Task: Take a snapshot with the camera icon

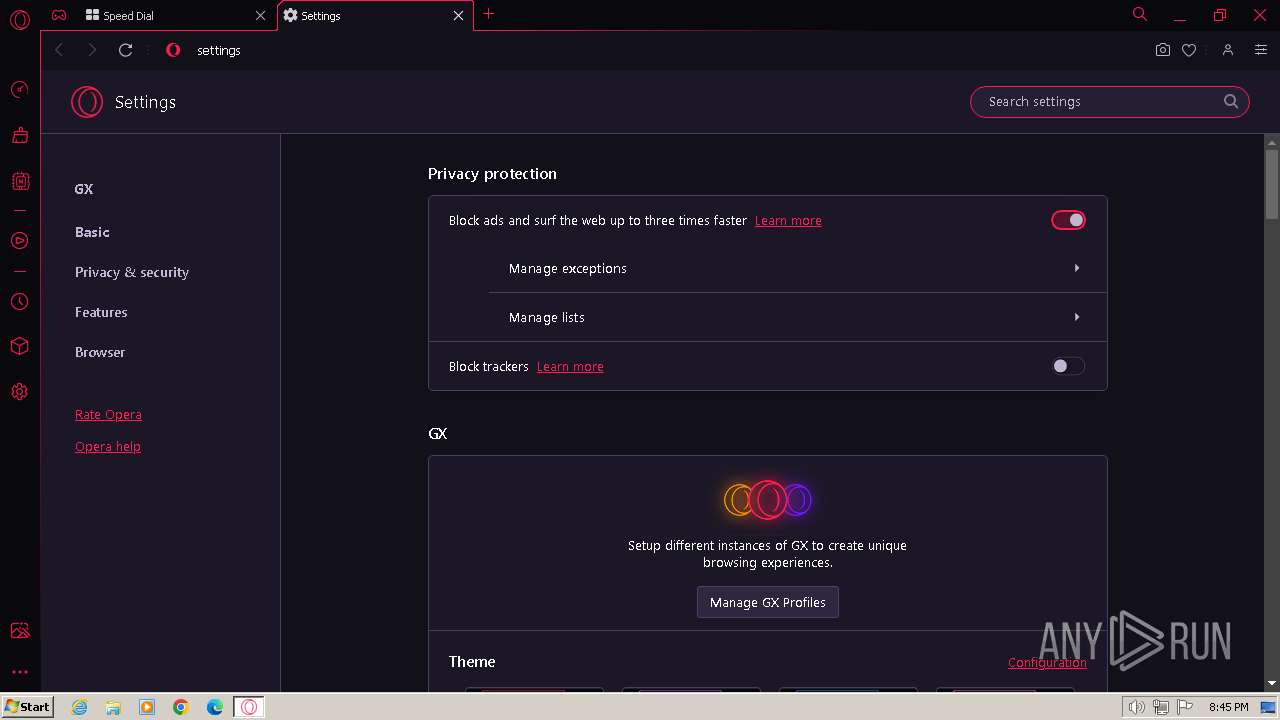Action: pyautogui.click(x=1162, y=50)
